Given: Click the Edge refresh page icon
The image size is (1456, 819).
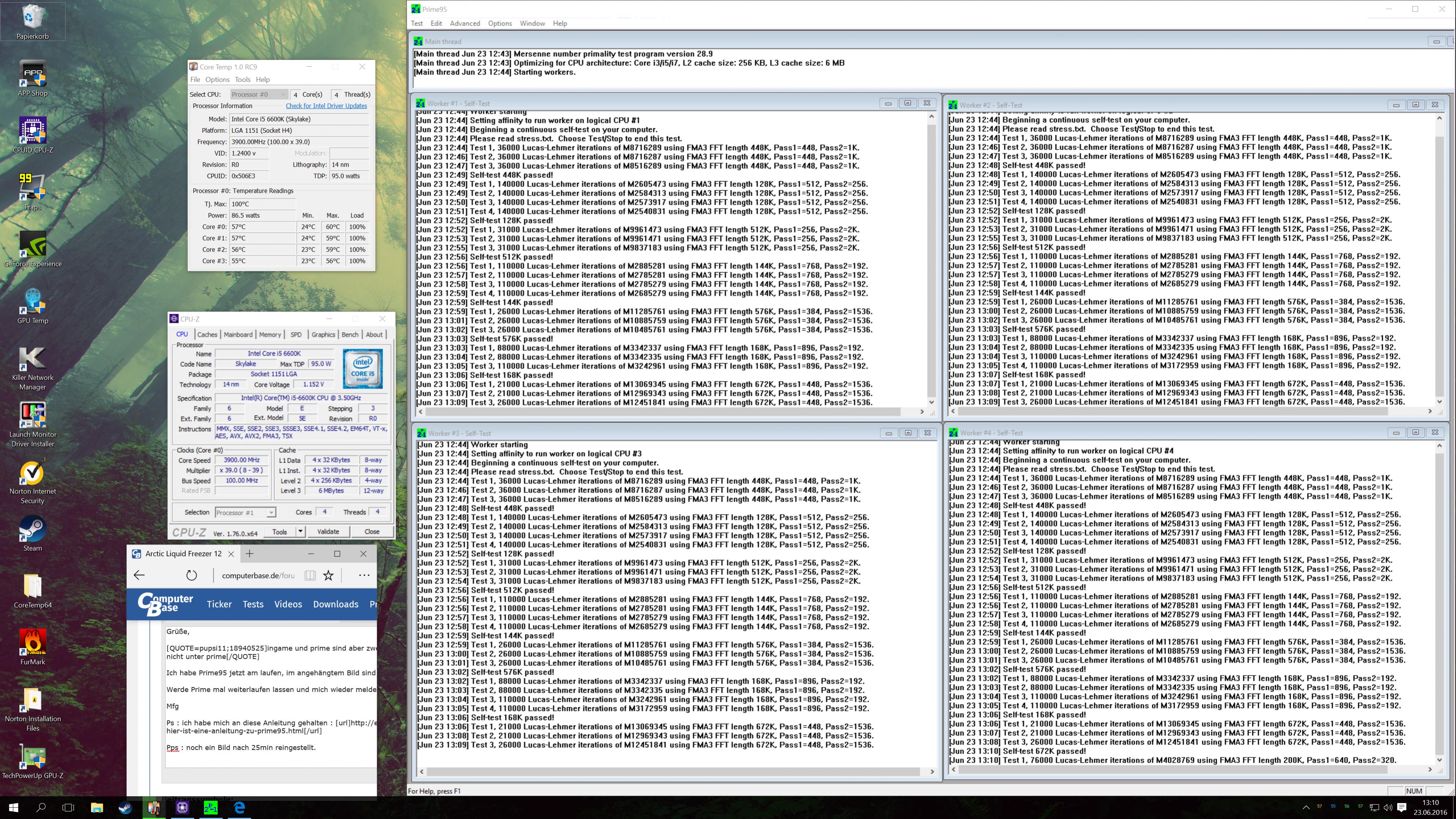Looking at the screenshot, I should [192, 575].
